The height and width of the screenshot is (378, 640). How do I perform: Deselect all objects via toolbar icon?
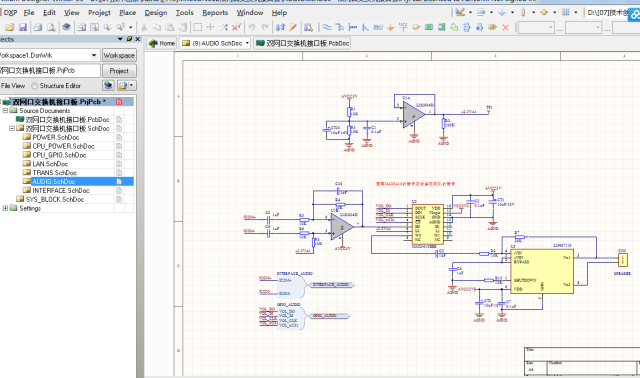tap(224, 27)
